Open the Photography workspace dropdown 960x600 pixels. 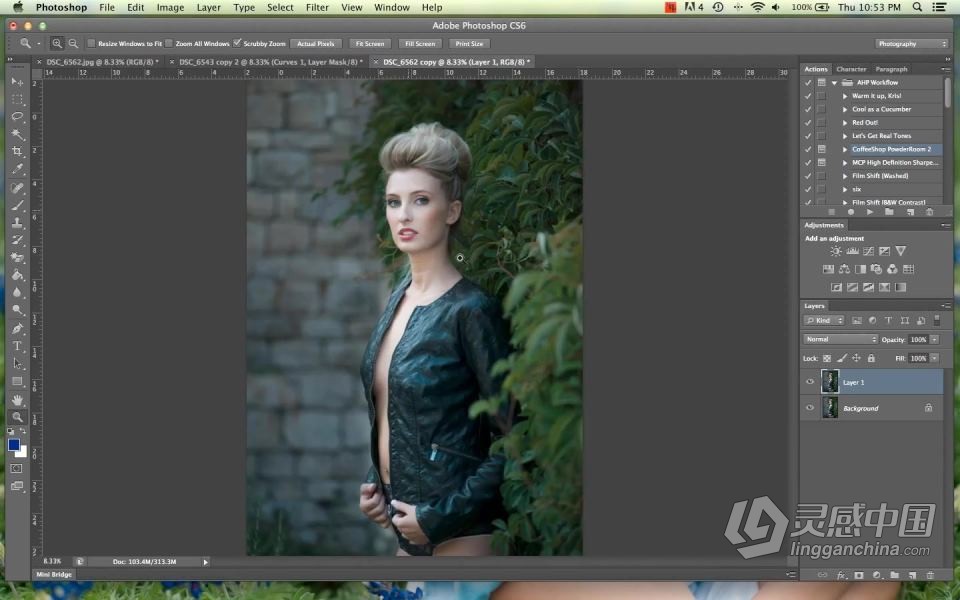tap(912, 43)
